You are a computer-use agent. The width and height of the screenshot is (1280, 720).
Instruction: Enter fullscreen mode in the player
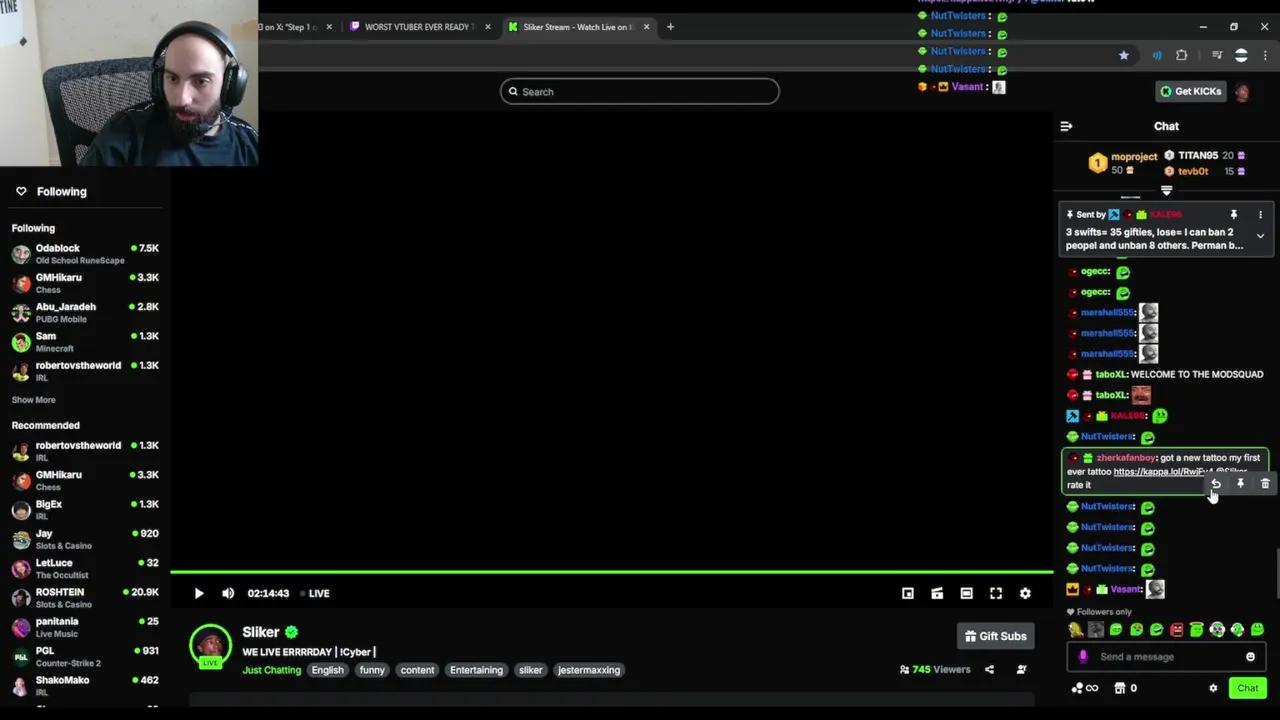pyautogui.click(x=996, y=593)
